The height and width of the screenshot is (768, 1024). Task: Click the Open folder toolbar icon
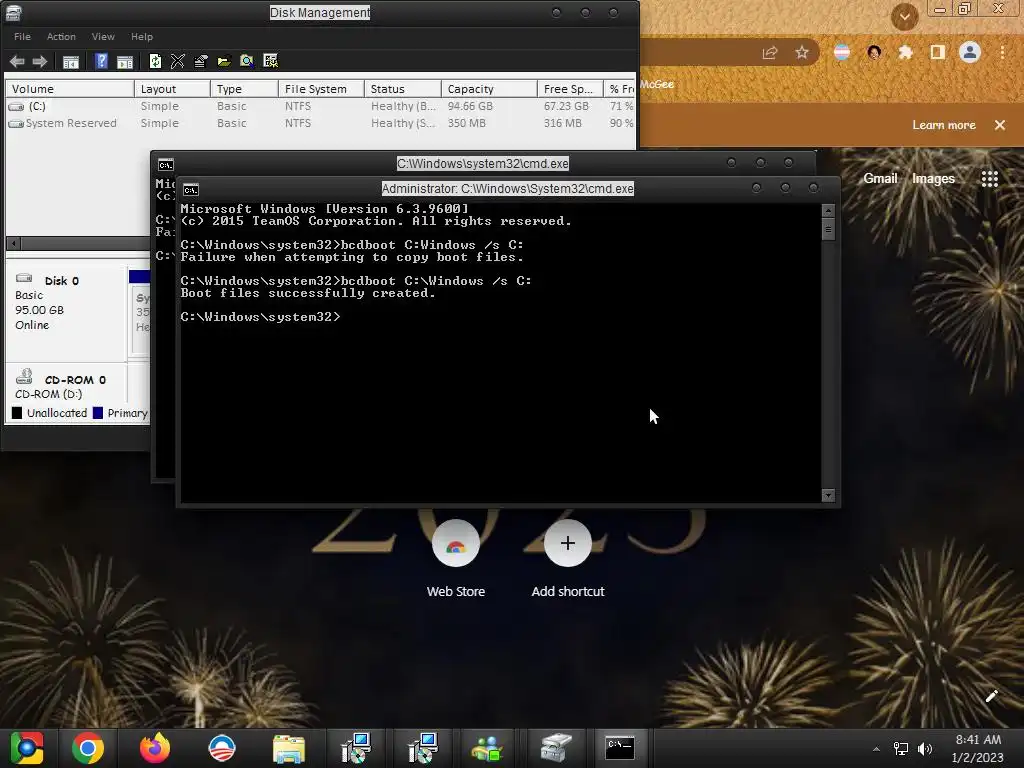point(224,61)
